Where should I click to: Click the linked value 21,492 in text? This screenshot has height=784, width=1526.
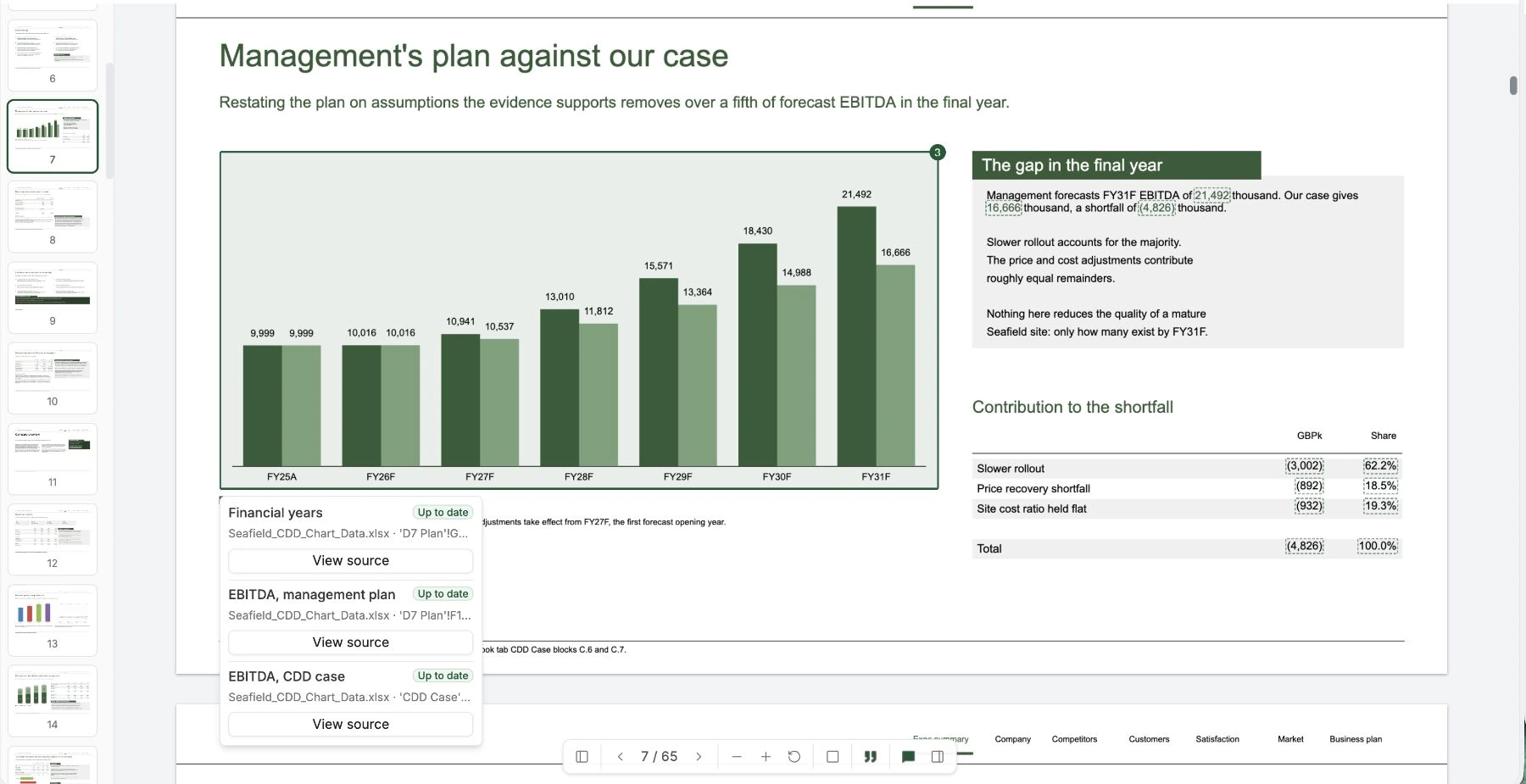coord(1211,195)
